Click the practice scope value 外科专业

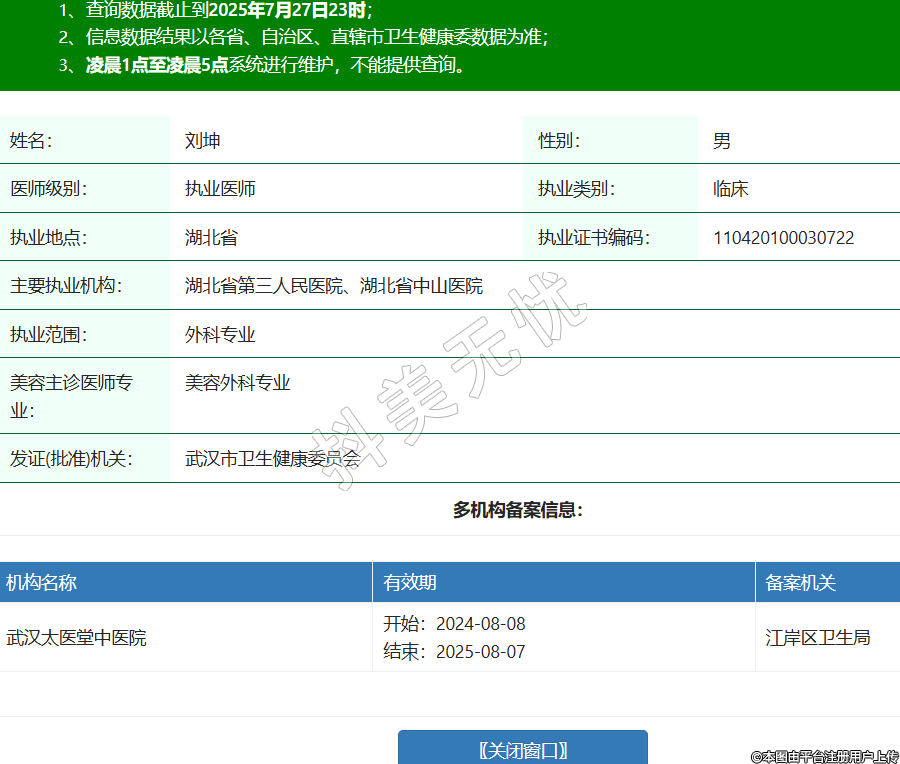(220, 334)
